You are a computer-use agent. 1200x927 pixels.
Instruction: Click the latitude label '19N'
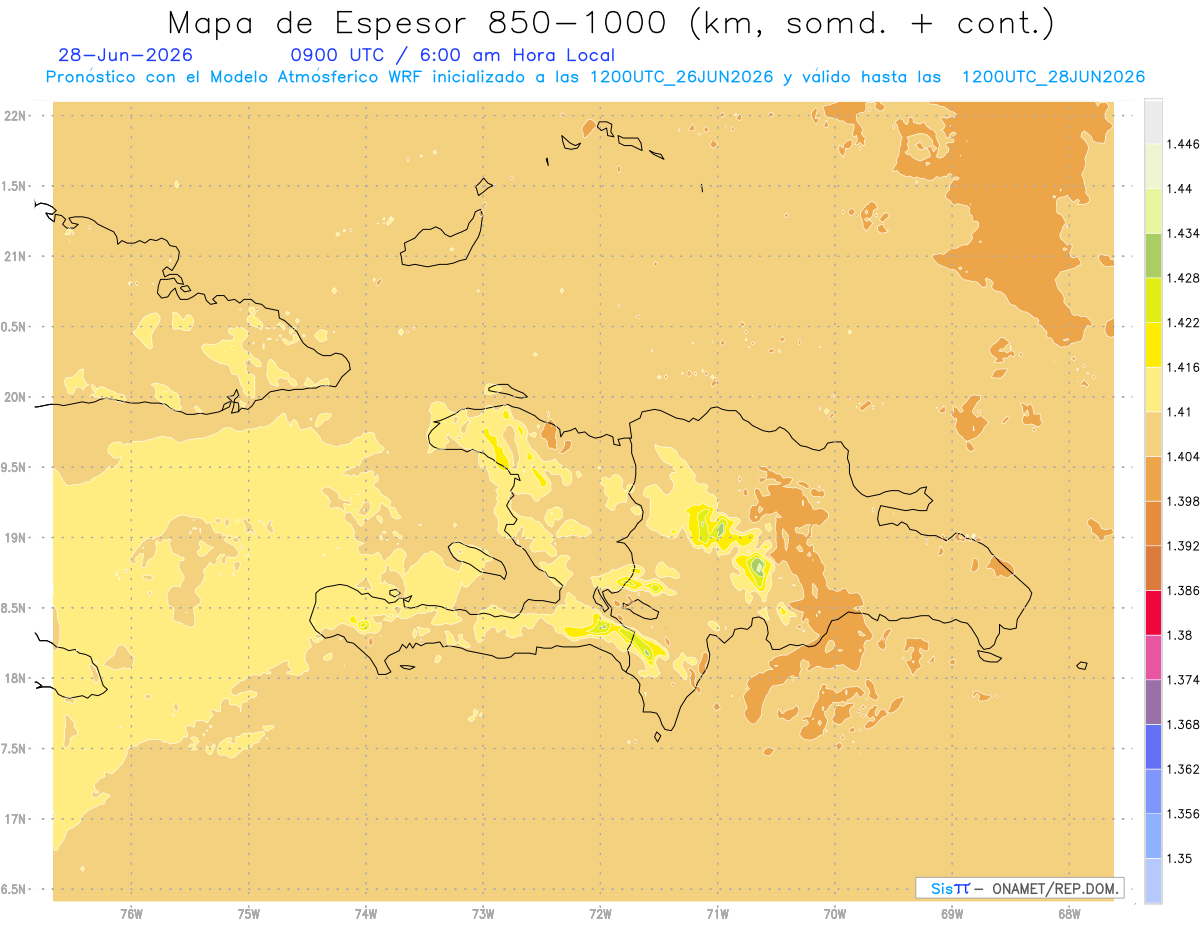click(17, 538)
